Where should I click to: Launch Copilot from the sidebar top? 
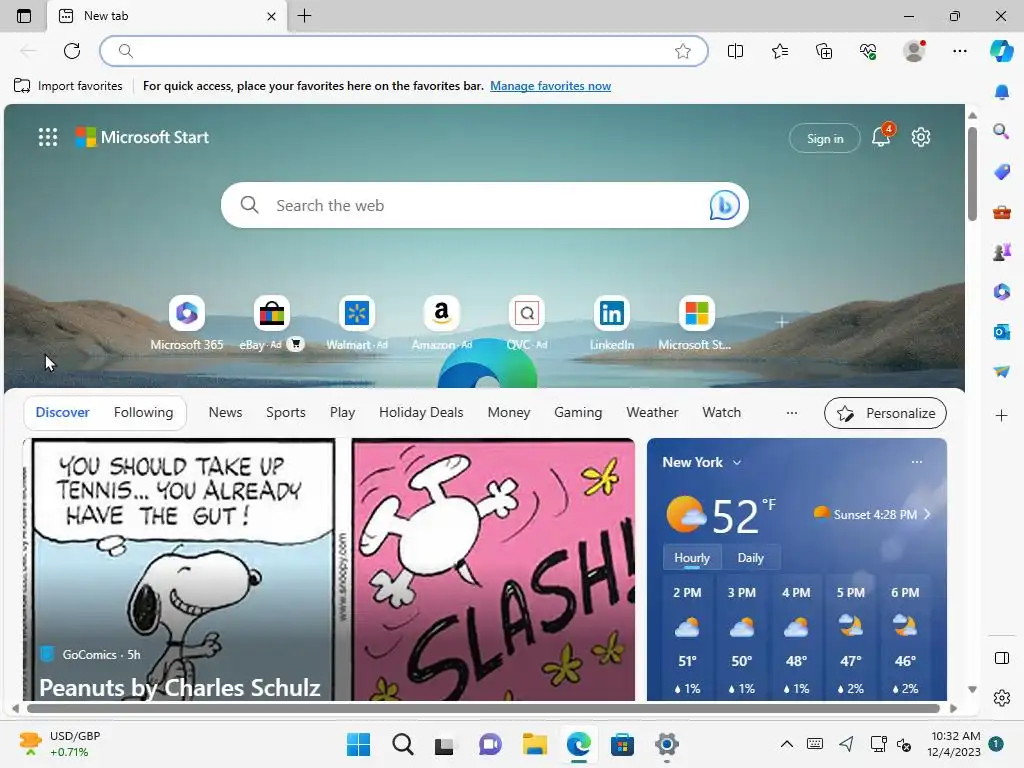point(1001,51)
